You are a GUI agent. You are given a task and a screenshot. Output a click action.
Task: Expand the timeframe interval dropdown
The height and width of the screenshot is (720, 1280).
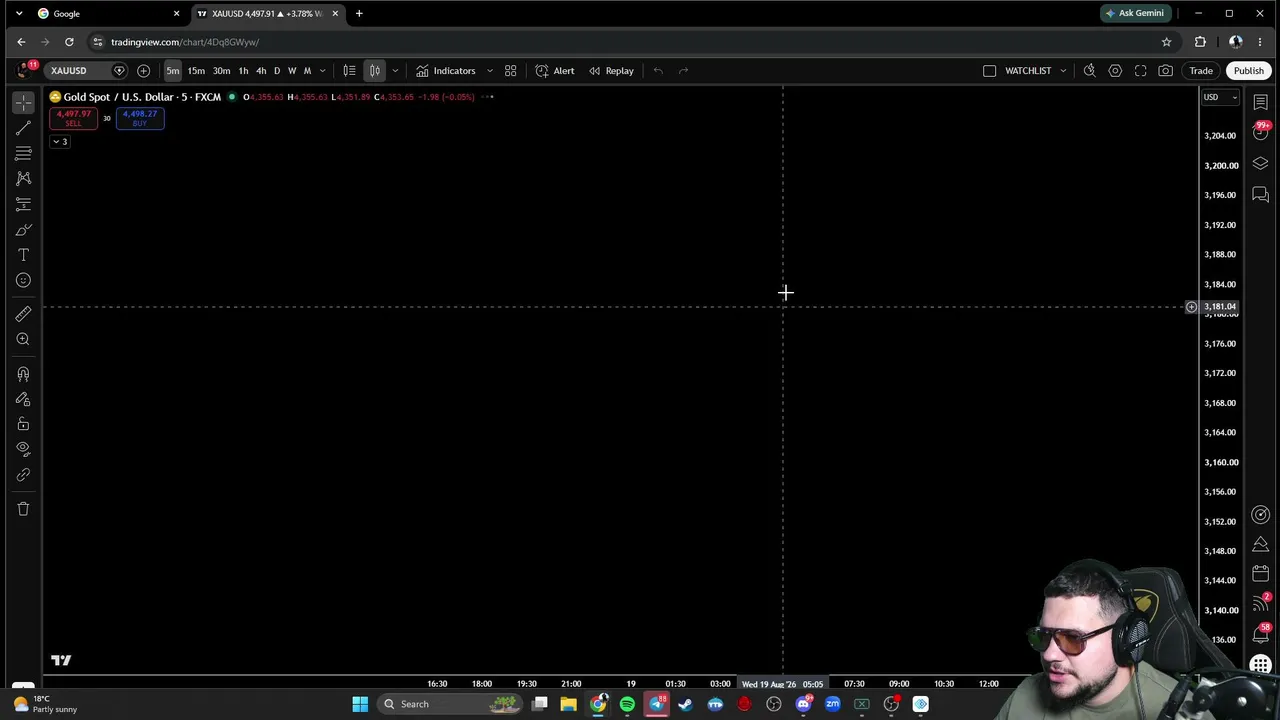pos(322,71)
